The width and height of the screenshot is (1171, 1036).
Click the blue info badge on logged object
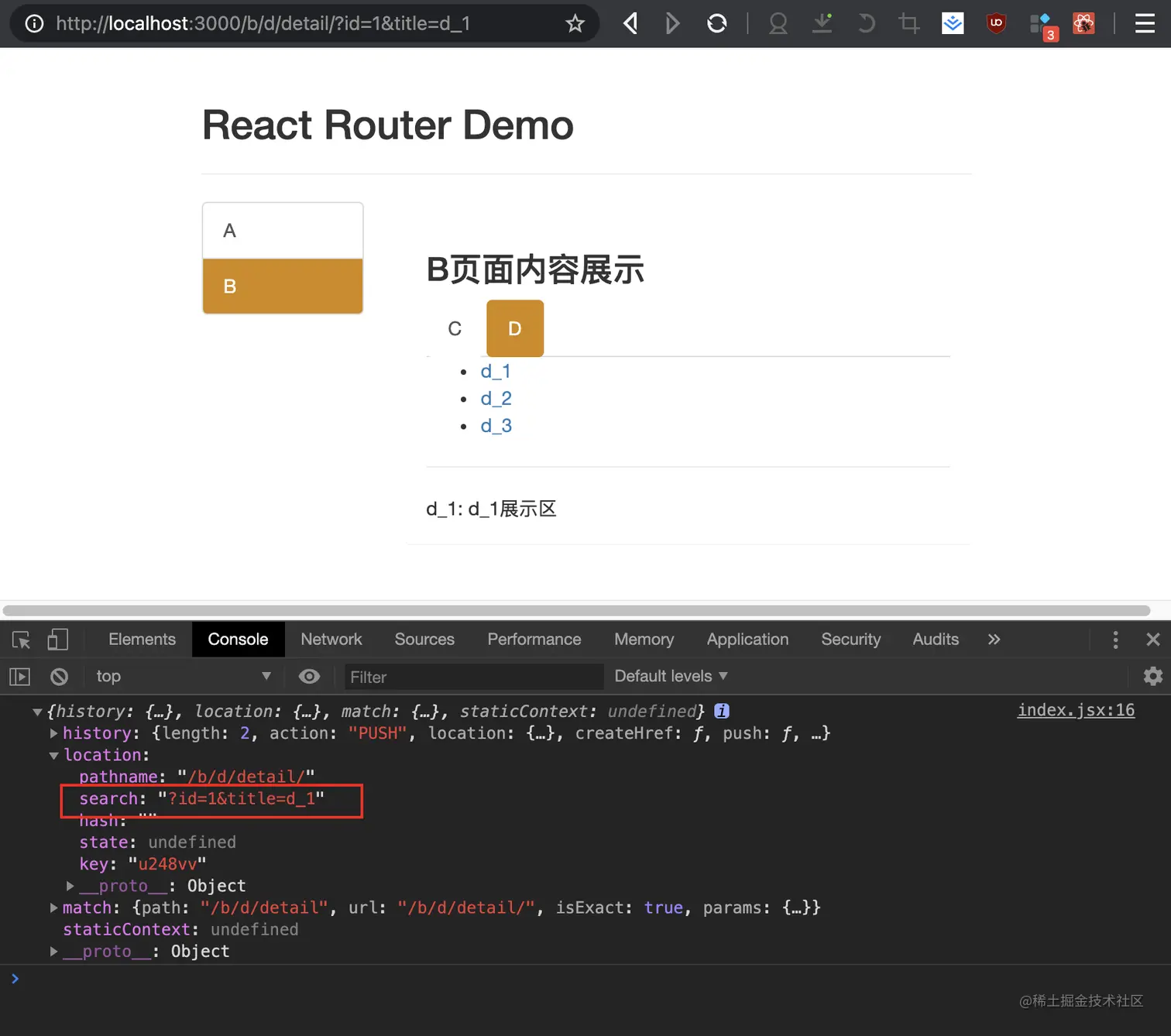(721, 711)
